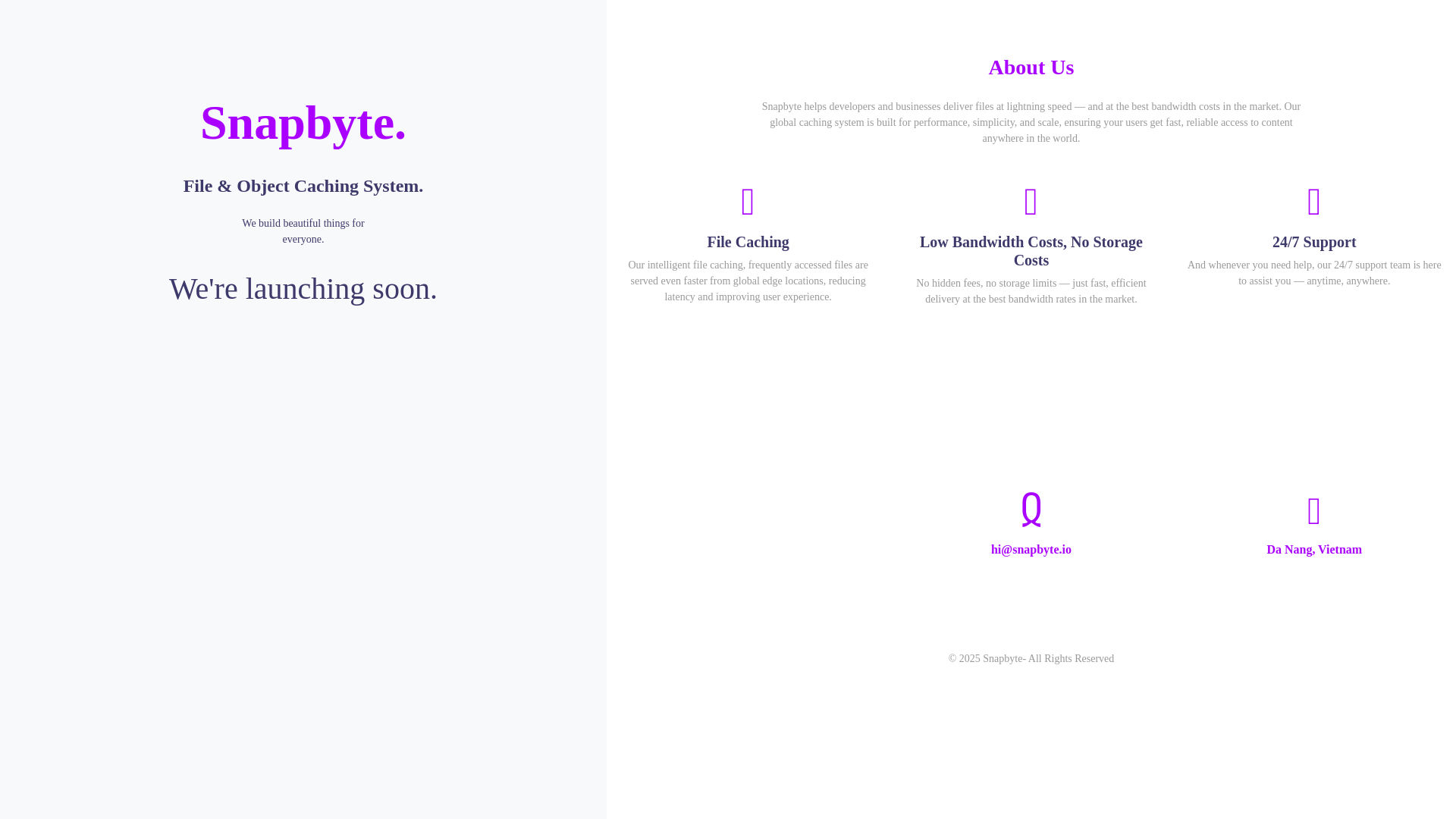Click the About Us intro paragraph
Screen dimensions: 1456x819
coord(1031,123)
